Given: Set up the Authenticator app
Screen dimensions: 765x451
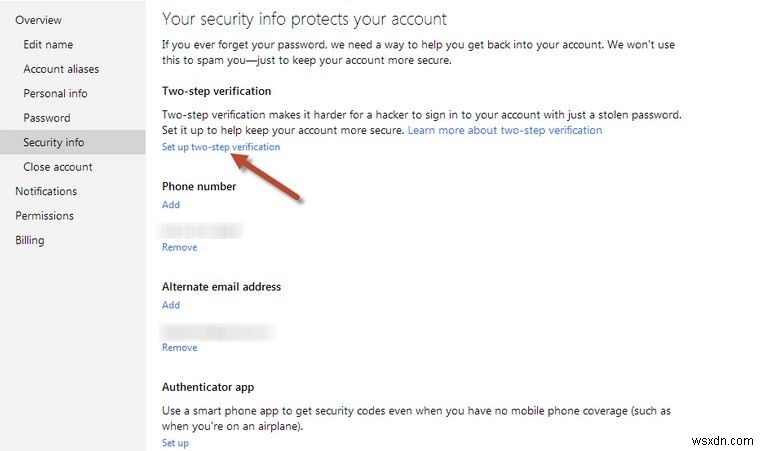Looking at the screenshot, I should click(175, 443).
